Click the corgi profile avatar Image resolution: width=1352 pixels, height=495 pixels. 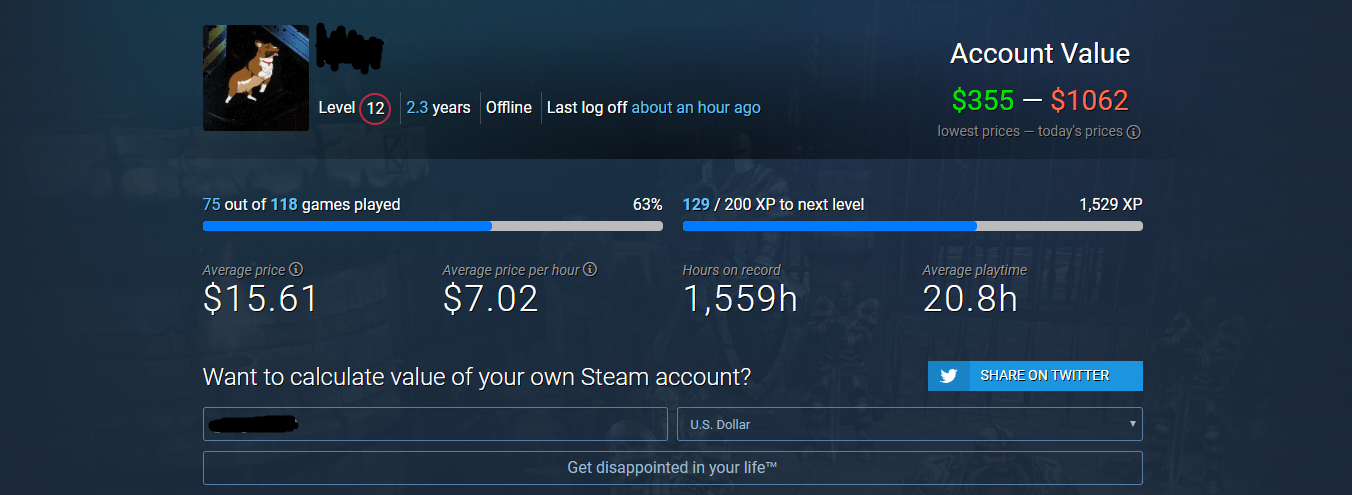256,78
